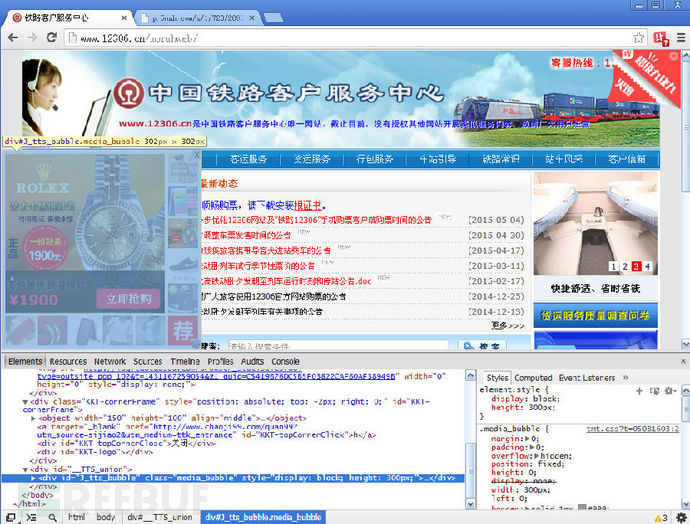Click the page scrollbar down arrow

point(685,344)
